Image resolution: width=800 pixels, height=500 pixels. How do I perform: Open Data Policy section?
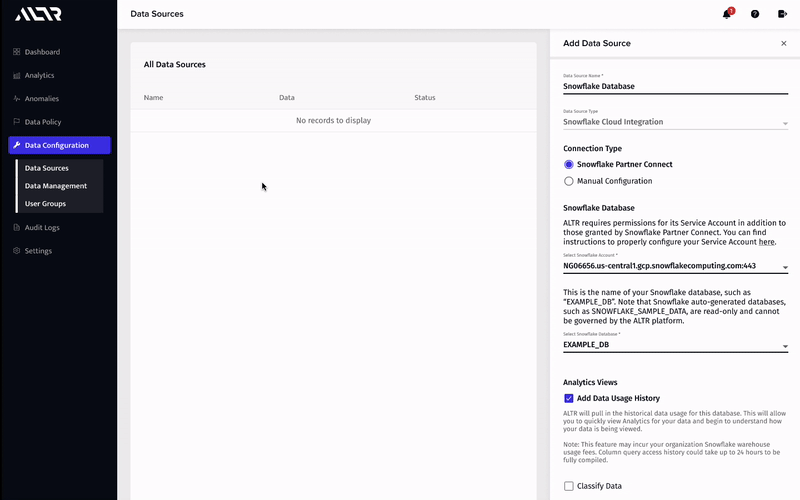(43, 122)
